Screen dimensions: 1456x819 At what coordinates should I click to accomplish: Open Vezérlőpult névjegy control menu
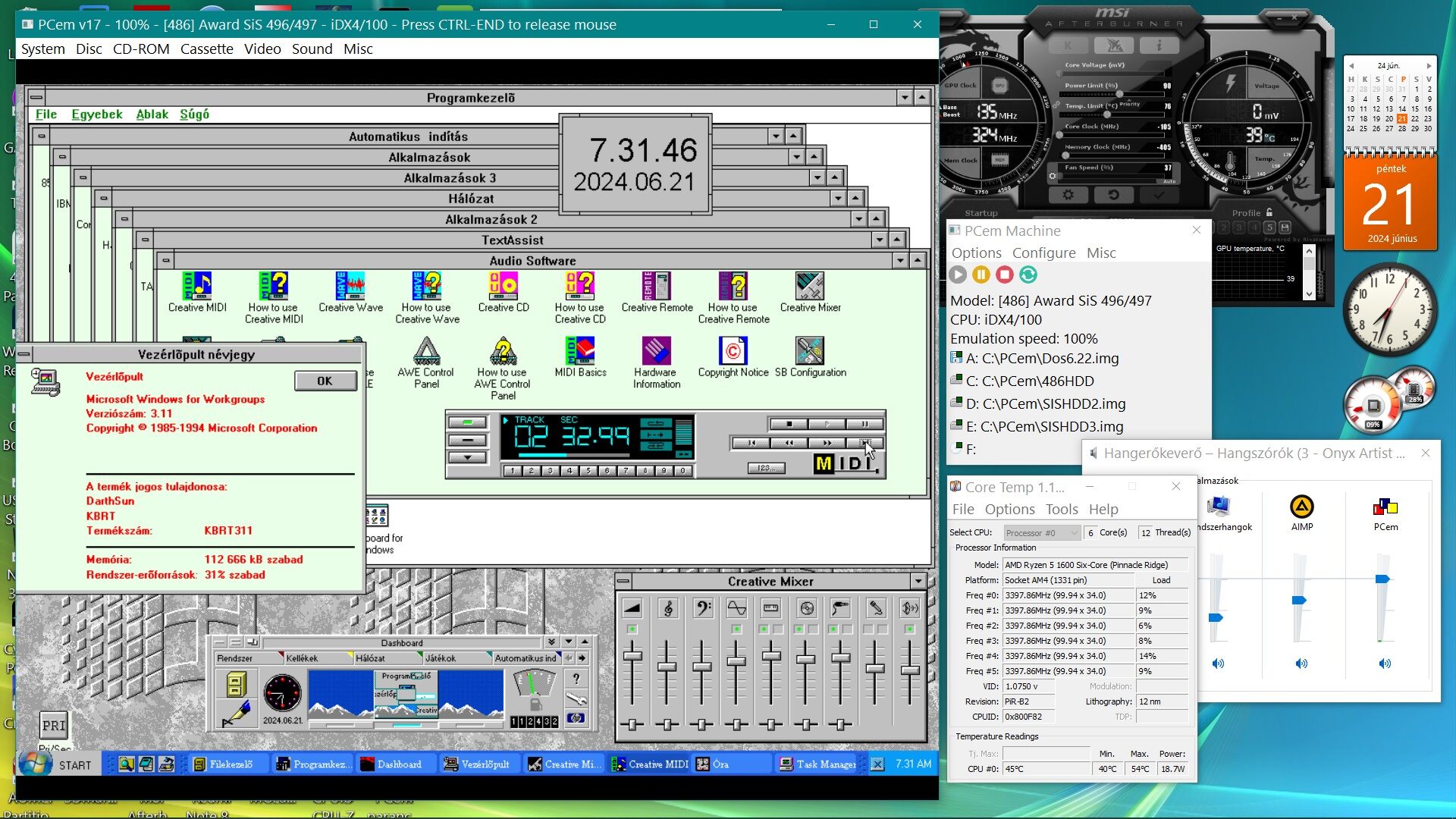pos(24,354)
